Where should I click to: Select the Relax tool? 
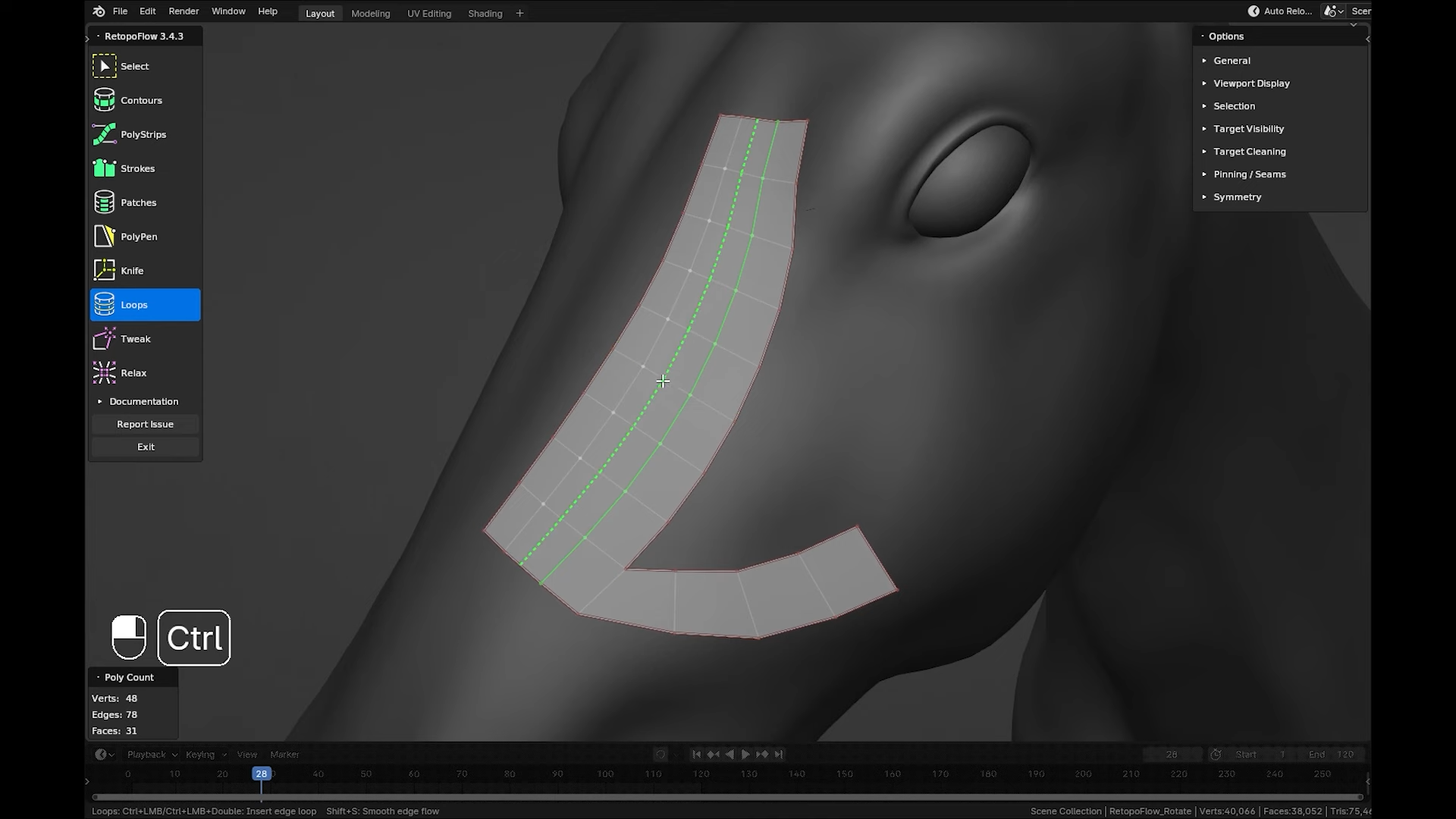(143, 372)
